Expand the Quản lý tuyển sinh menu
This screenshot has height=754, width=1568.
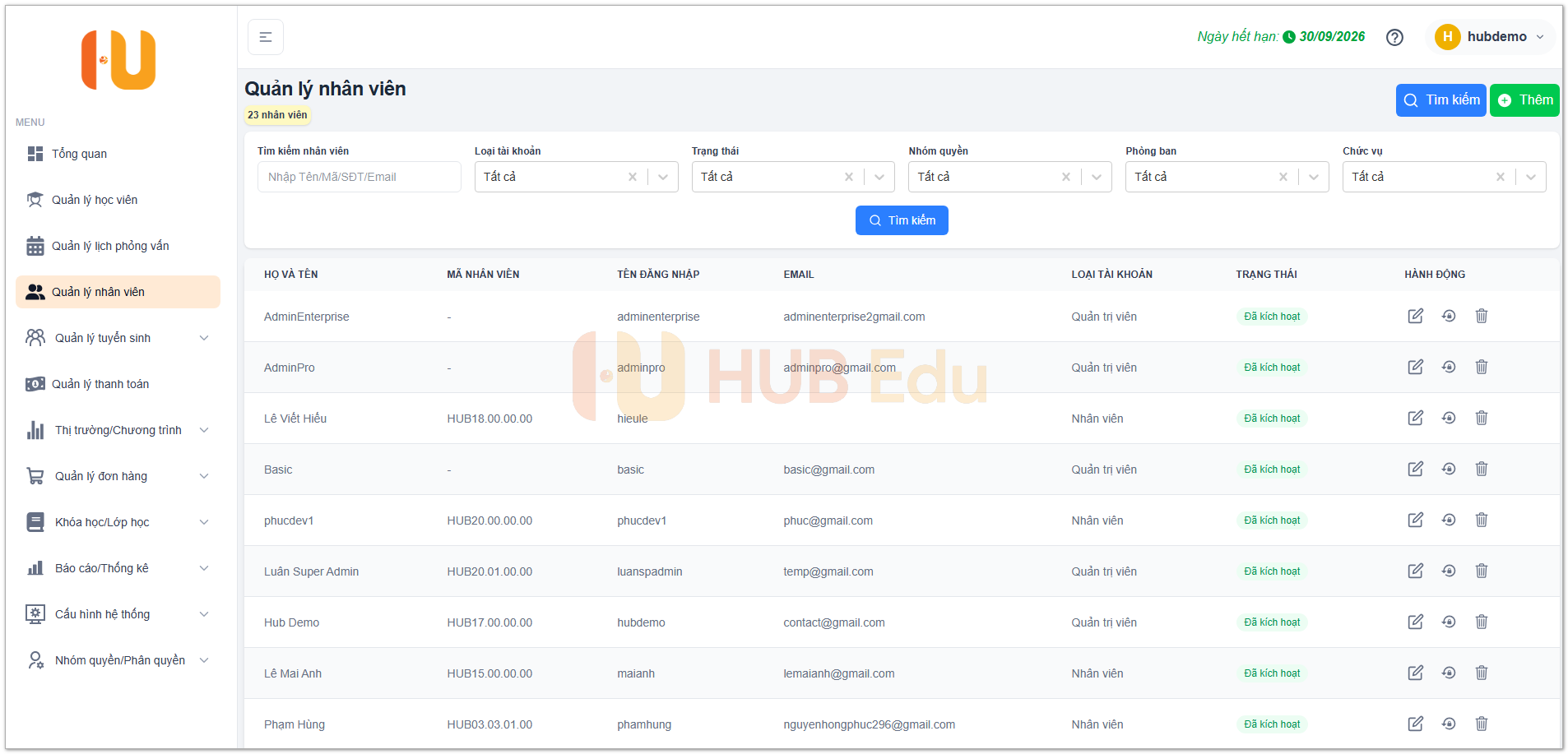118,337
